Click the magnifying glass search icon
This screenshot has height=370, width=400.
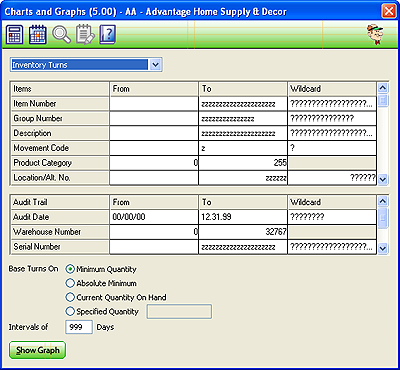coord(62,34)
